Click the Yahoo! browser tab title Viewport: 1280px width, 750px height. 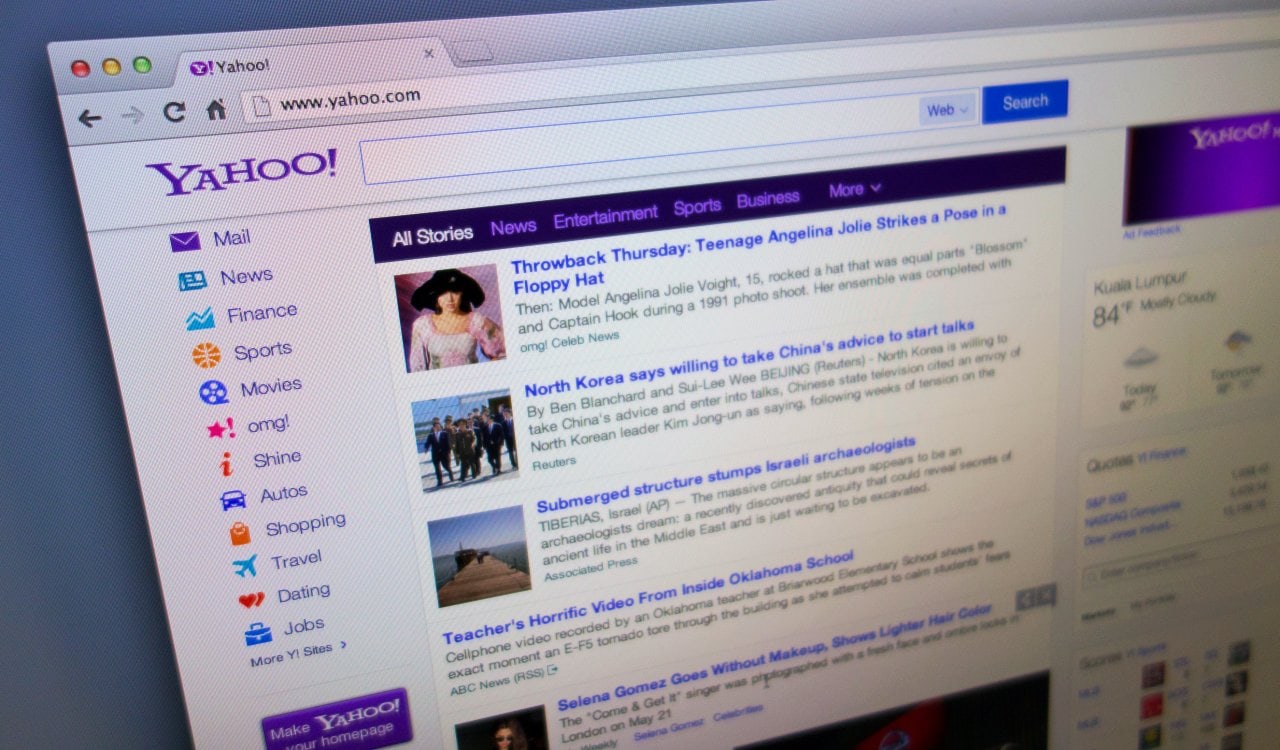[x=243, y=65]
